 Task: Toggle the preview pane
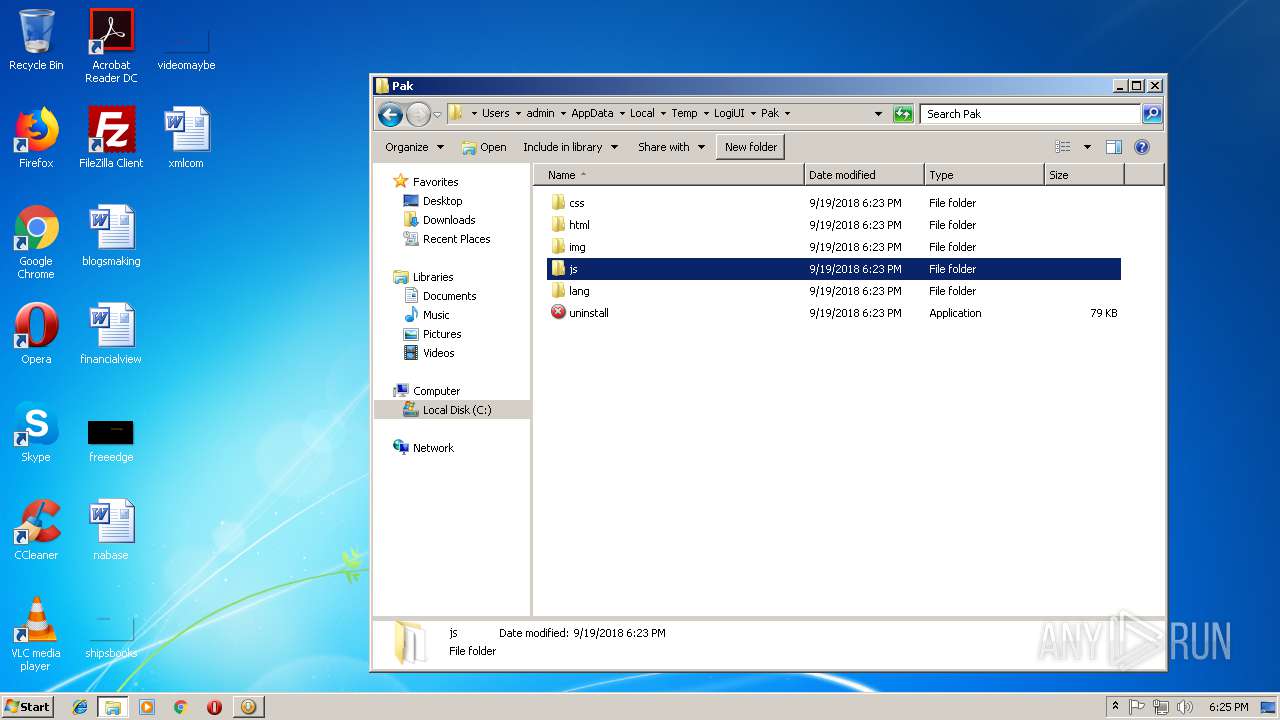(x=1114, y=147)
